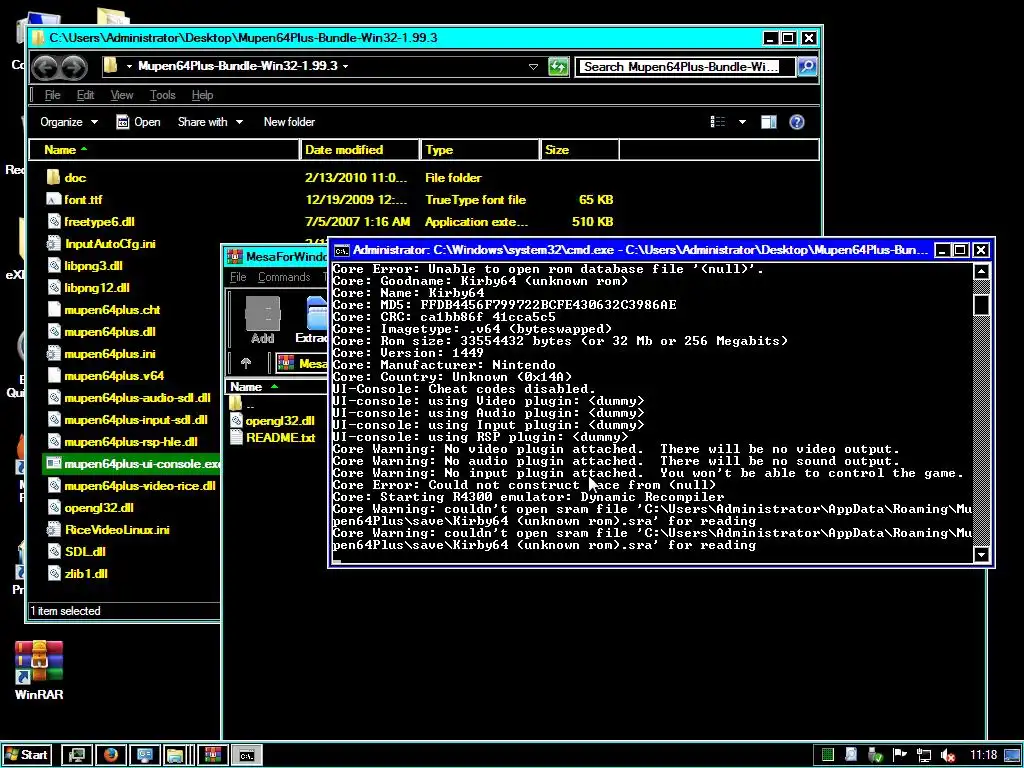
Task: Click the search magnifier icon in Explorer
Action: tap(807, 67)
